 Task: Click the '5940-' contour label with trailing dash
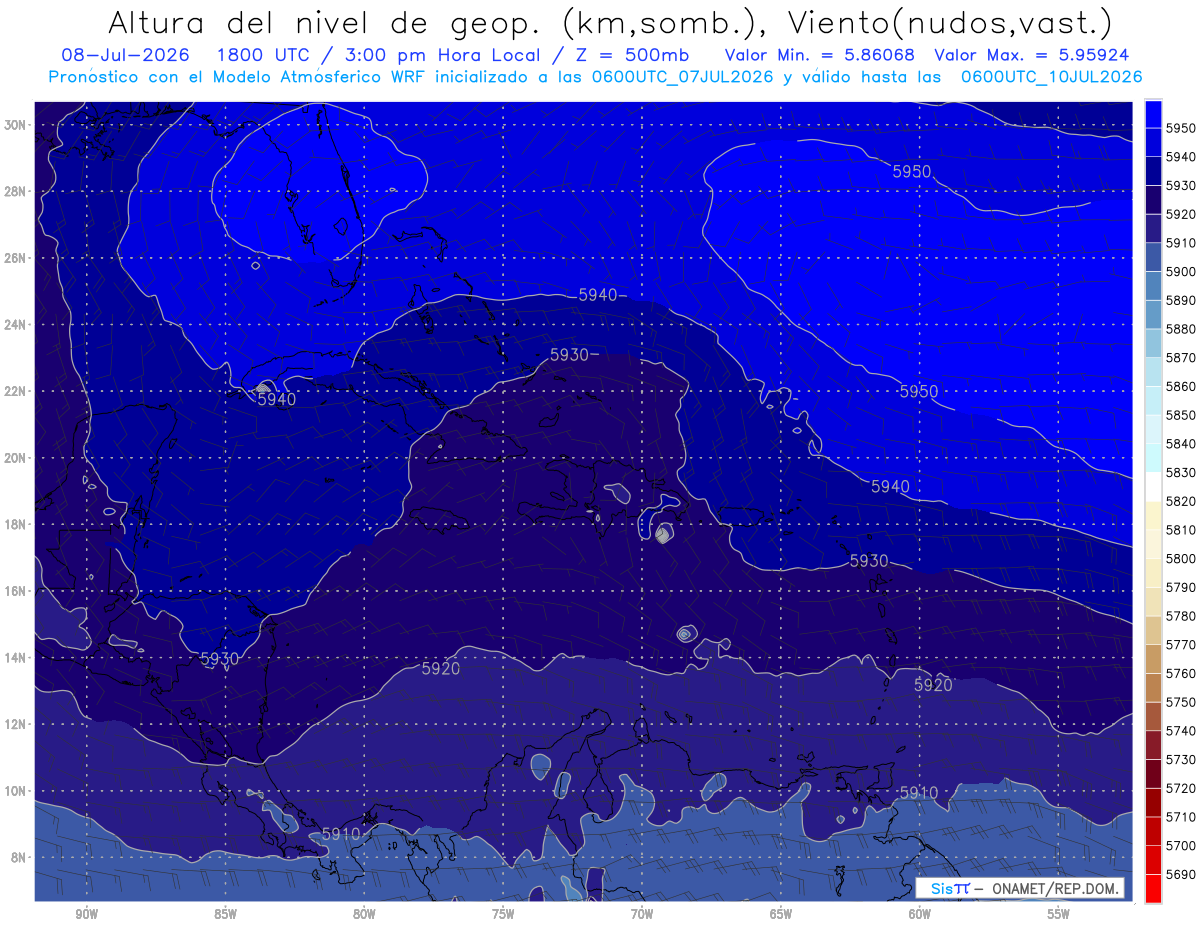(x=603, y=294)
